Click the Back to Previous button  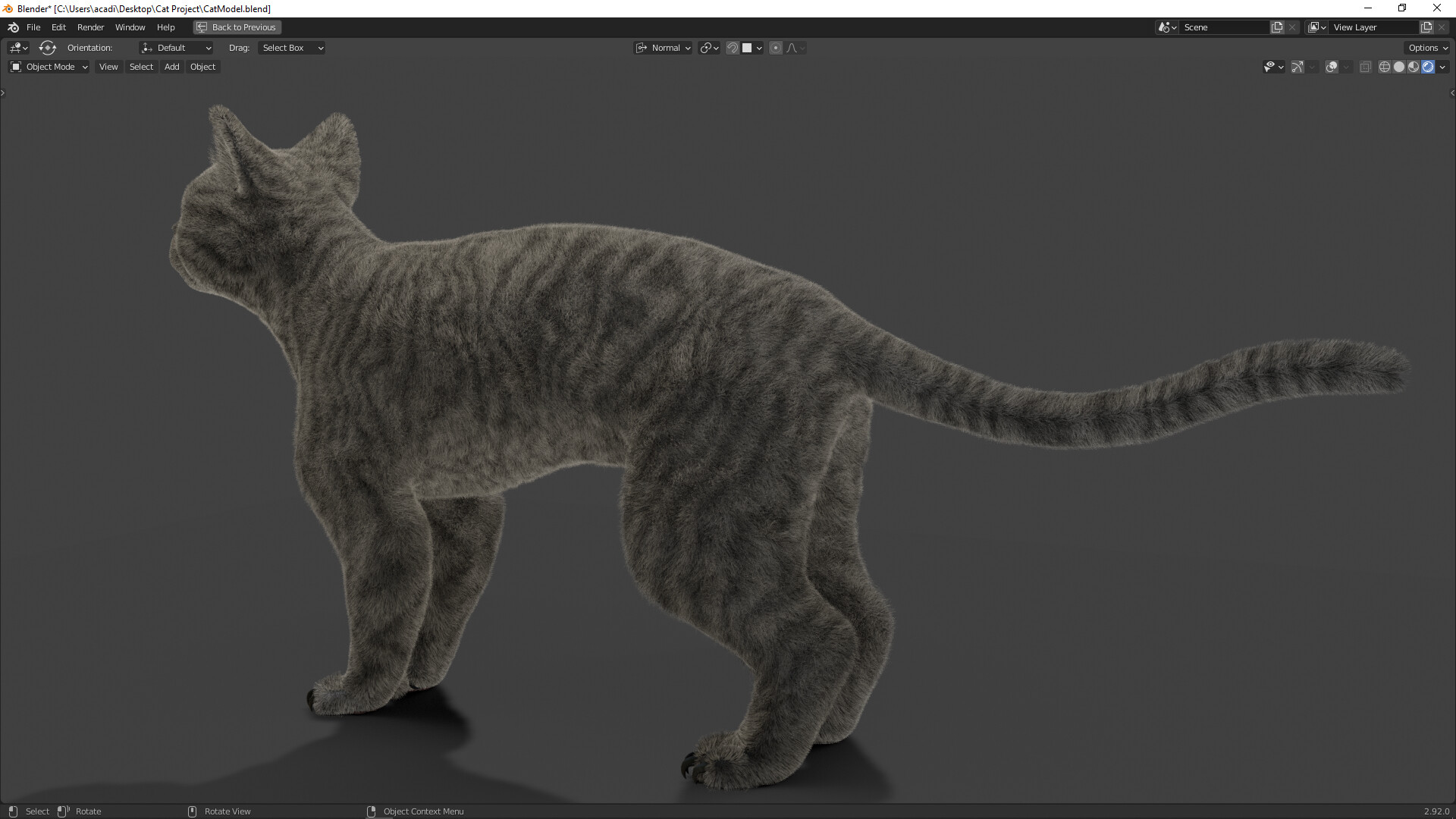click(x=237, y=27)
